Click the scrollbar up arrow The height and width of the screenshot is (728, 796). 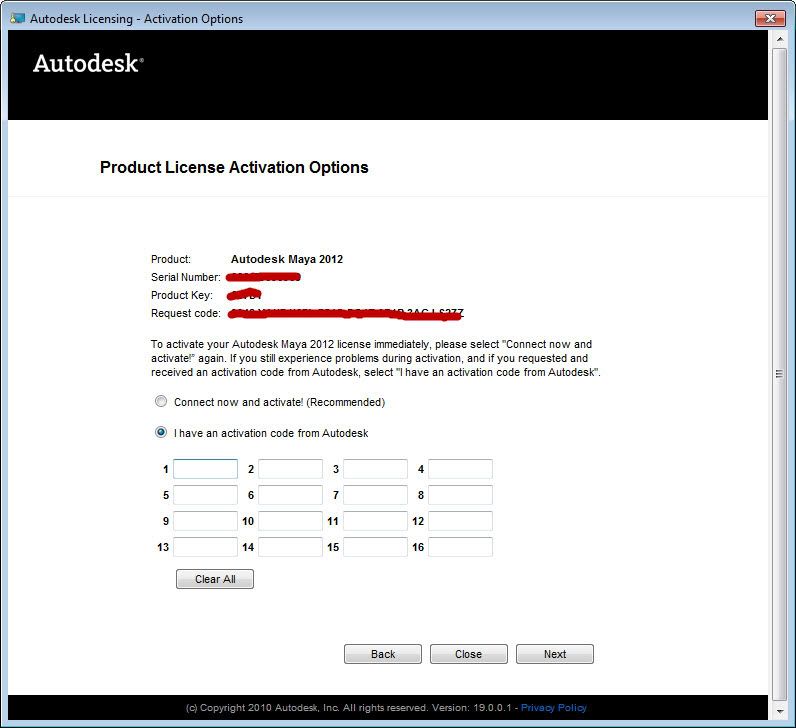coord(780,39)
